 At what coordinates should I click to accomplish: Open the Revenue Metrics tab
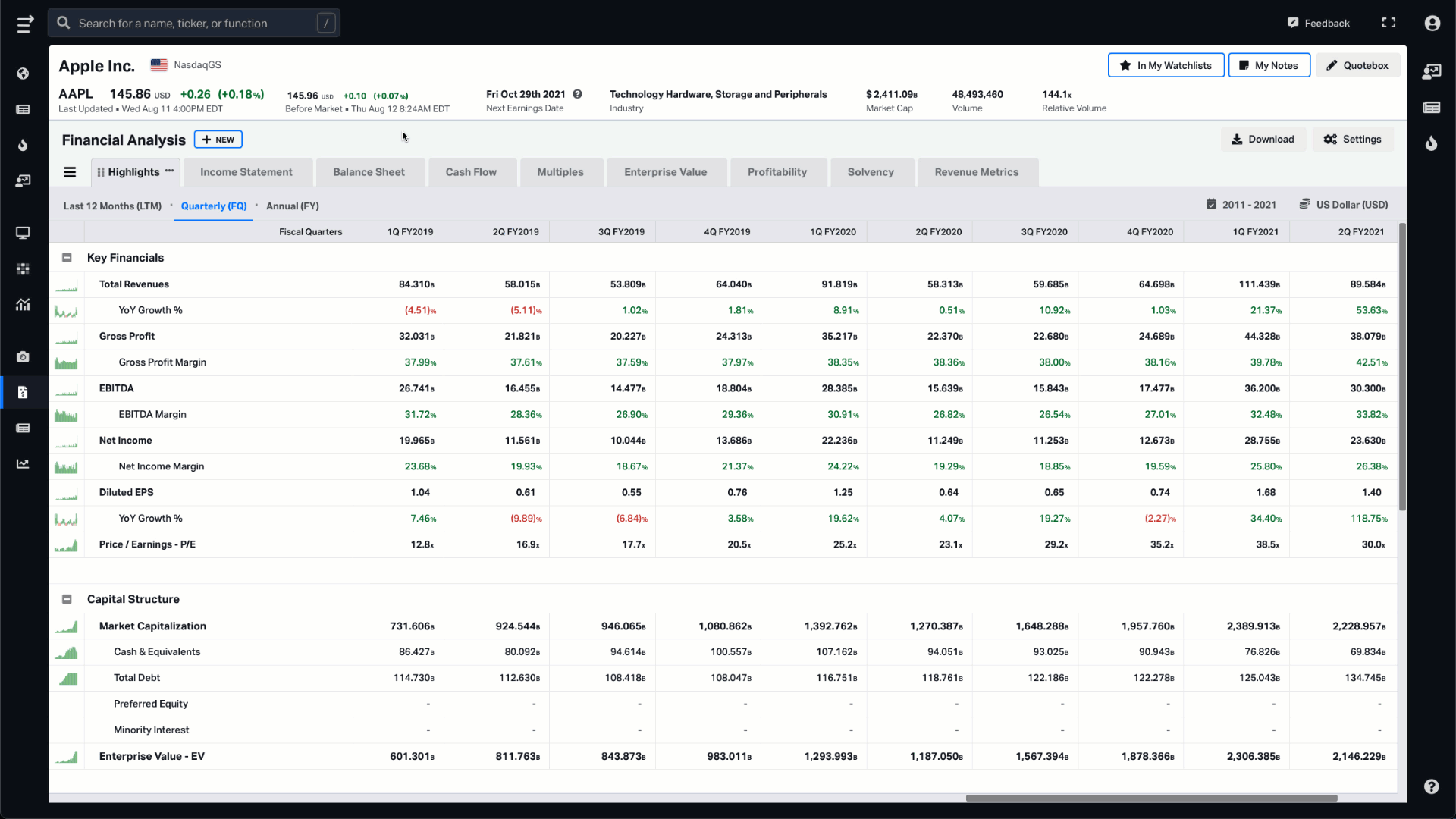click(x=976, y=172)
